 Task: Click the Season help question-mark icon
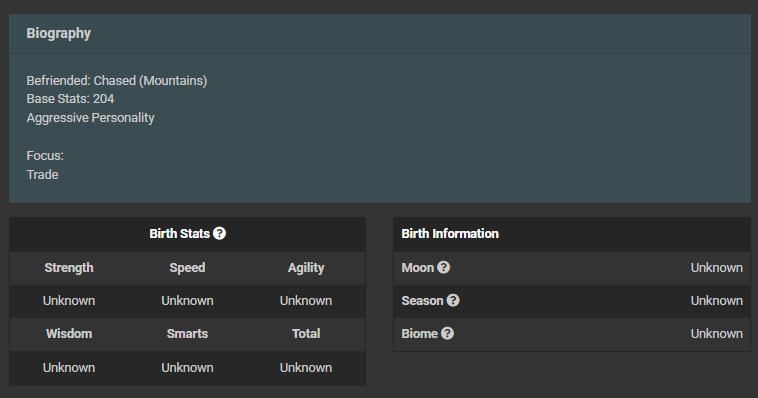[x=453, y=300]
